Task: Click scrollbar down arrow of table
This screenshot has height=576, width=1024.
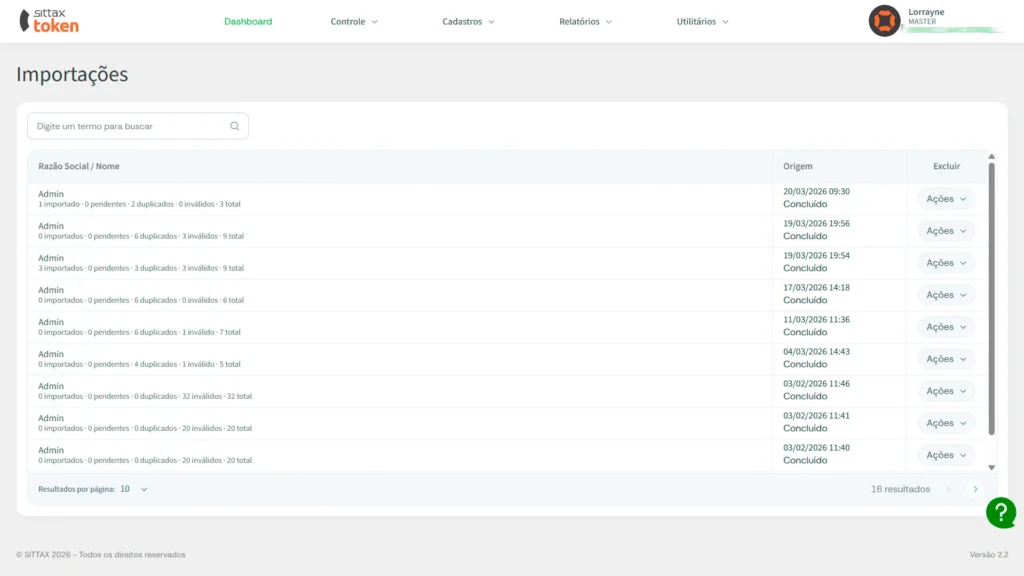Action: 991,468
